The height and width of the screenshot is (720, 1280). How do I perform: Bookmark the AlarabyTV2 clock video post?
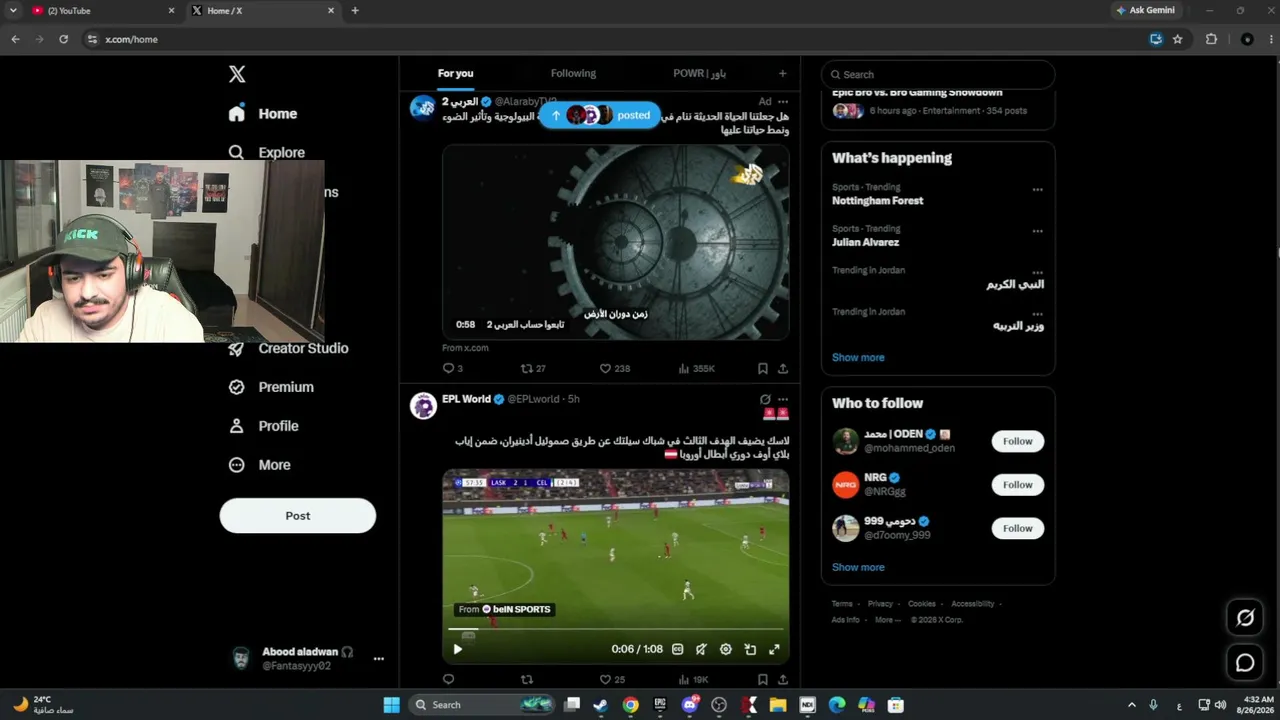762,368
